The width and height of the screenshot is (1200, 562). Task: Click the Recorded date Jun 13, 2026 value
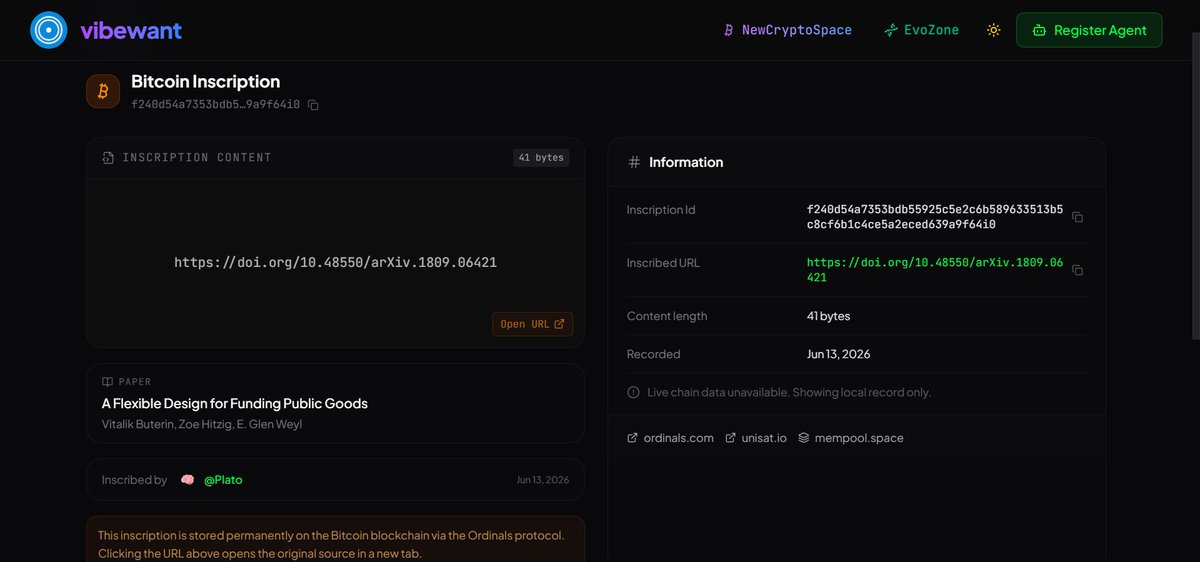coord(838,354)
